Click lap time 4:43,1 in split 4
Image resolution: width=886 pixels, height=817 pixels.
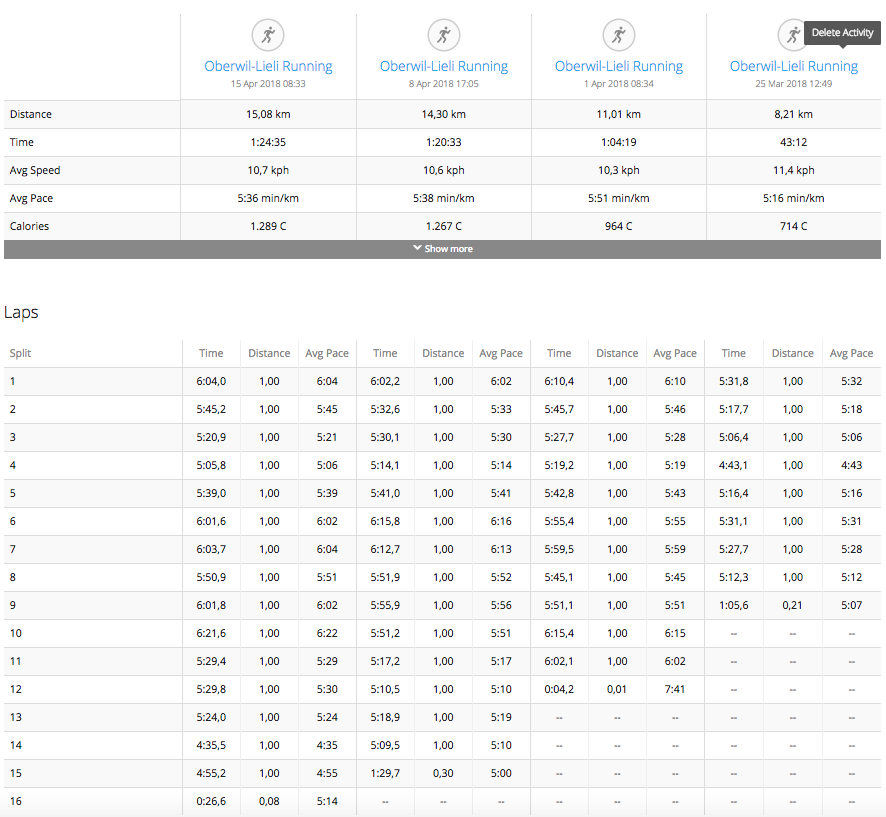(x=733, y=465)
